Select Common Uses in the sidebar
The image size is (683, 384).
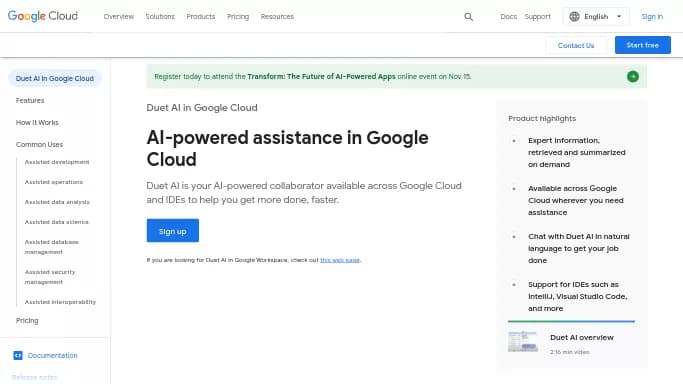click(39, 144)
